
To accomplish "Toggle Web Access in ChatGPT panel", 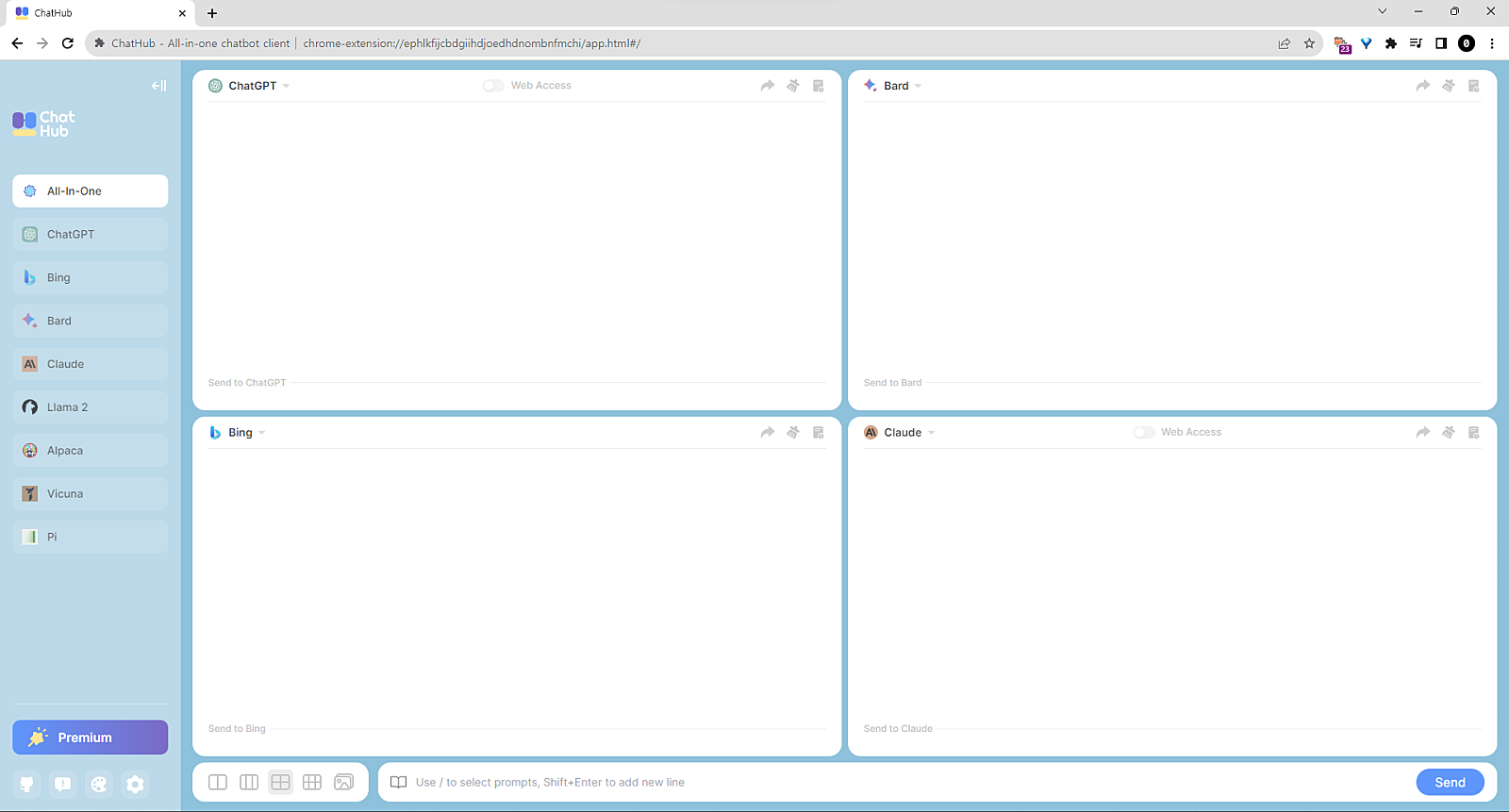I will (x=493, y=86).
